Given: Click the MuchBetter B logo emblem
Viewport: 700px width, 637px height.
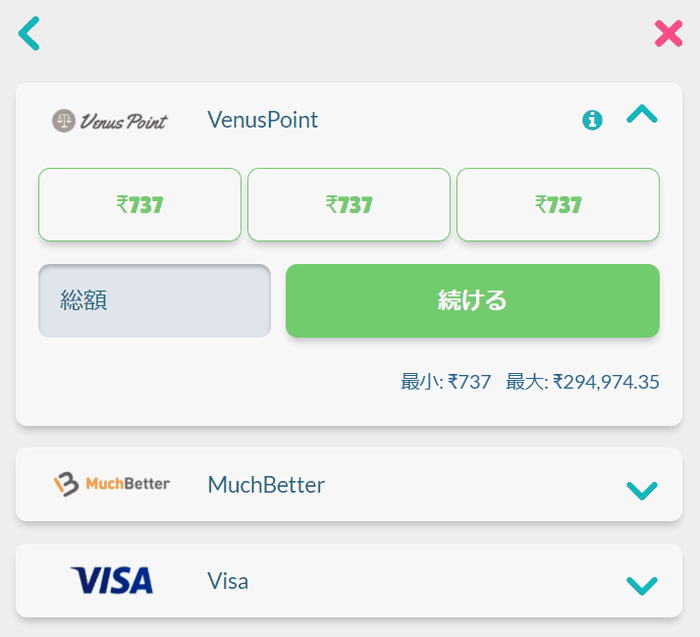Looking at the screenshot, I should [x=66, y=485].
